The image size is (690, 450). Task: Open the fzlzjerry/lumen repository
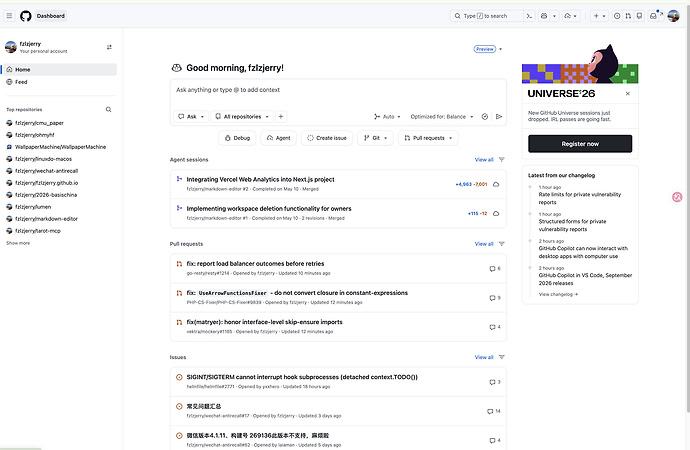33,207
